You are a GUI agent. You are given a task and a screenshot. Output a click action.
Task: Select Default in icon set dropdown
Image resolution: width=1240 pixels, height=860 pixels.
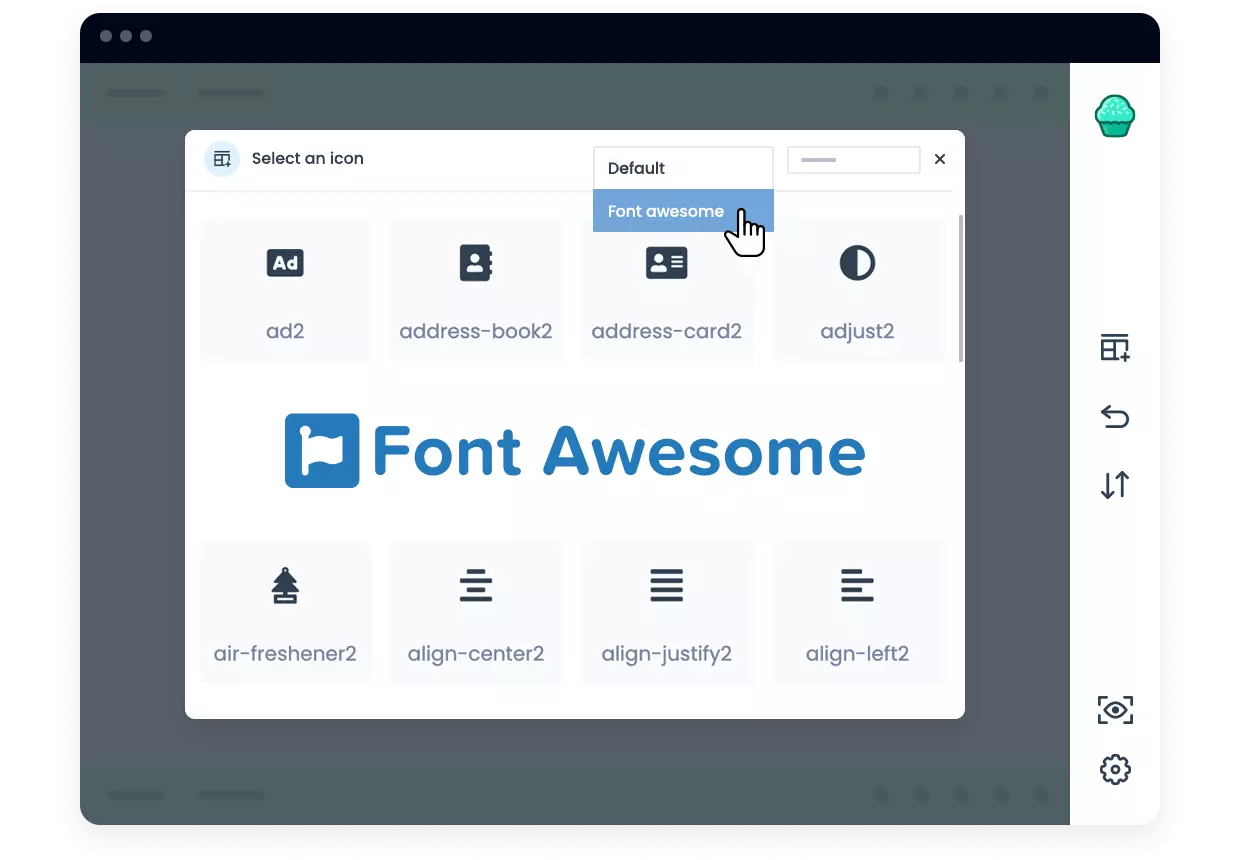(x=683, y=168)
